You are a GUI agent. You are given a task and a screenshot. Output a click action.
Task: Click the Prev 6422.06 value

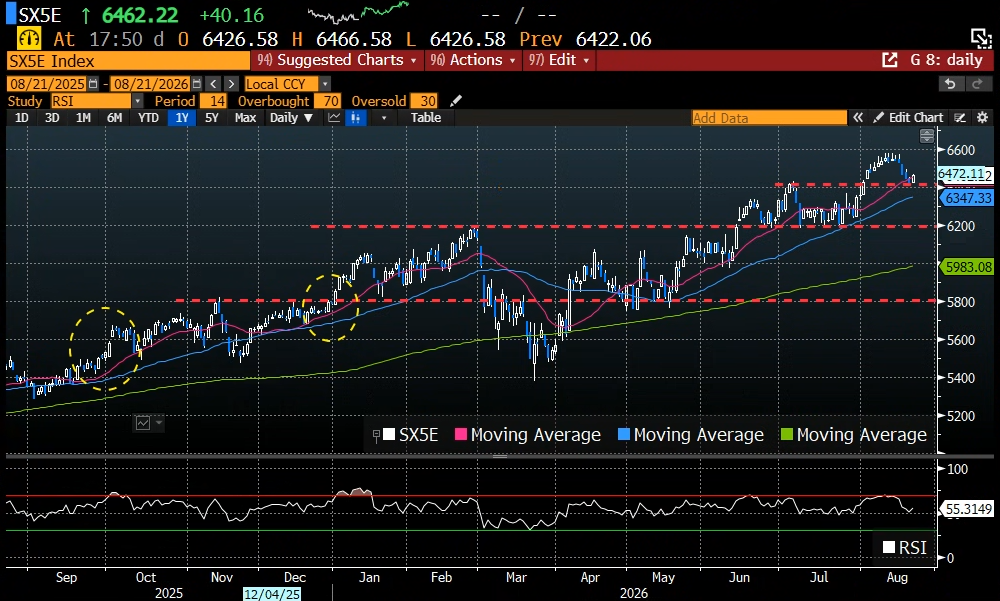click(x=614, y=40)
